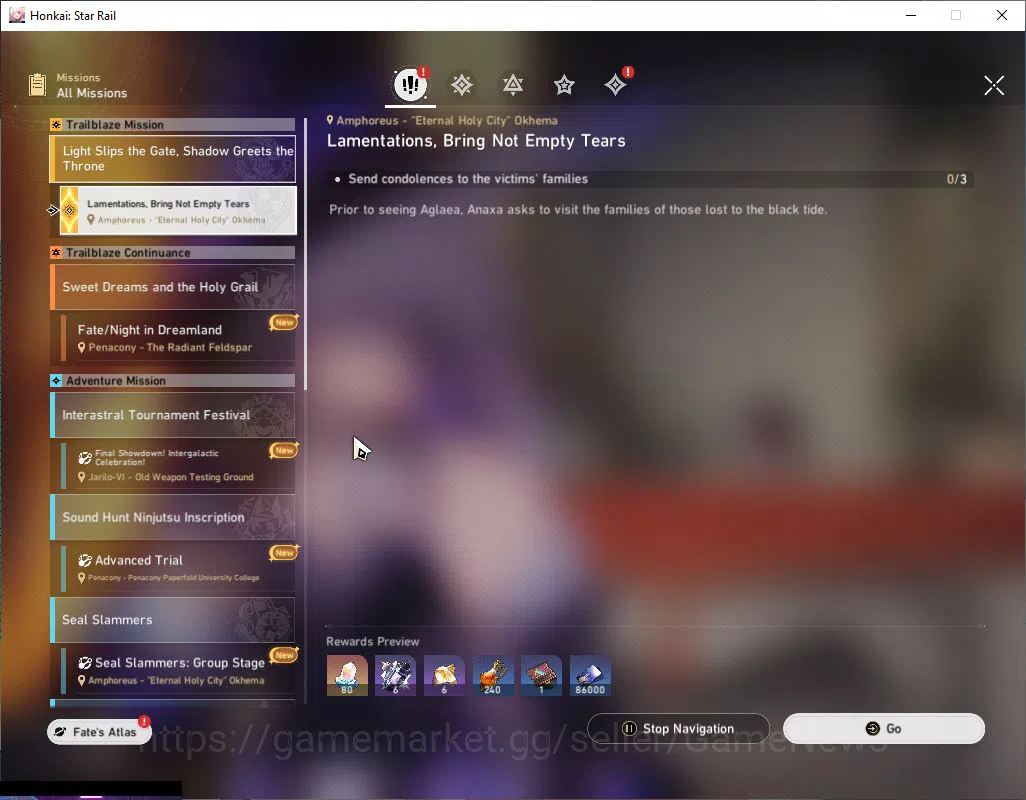The image size is (1026, 800).
Task: Open Fate's Atlas
Action: (99, 731)
